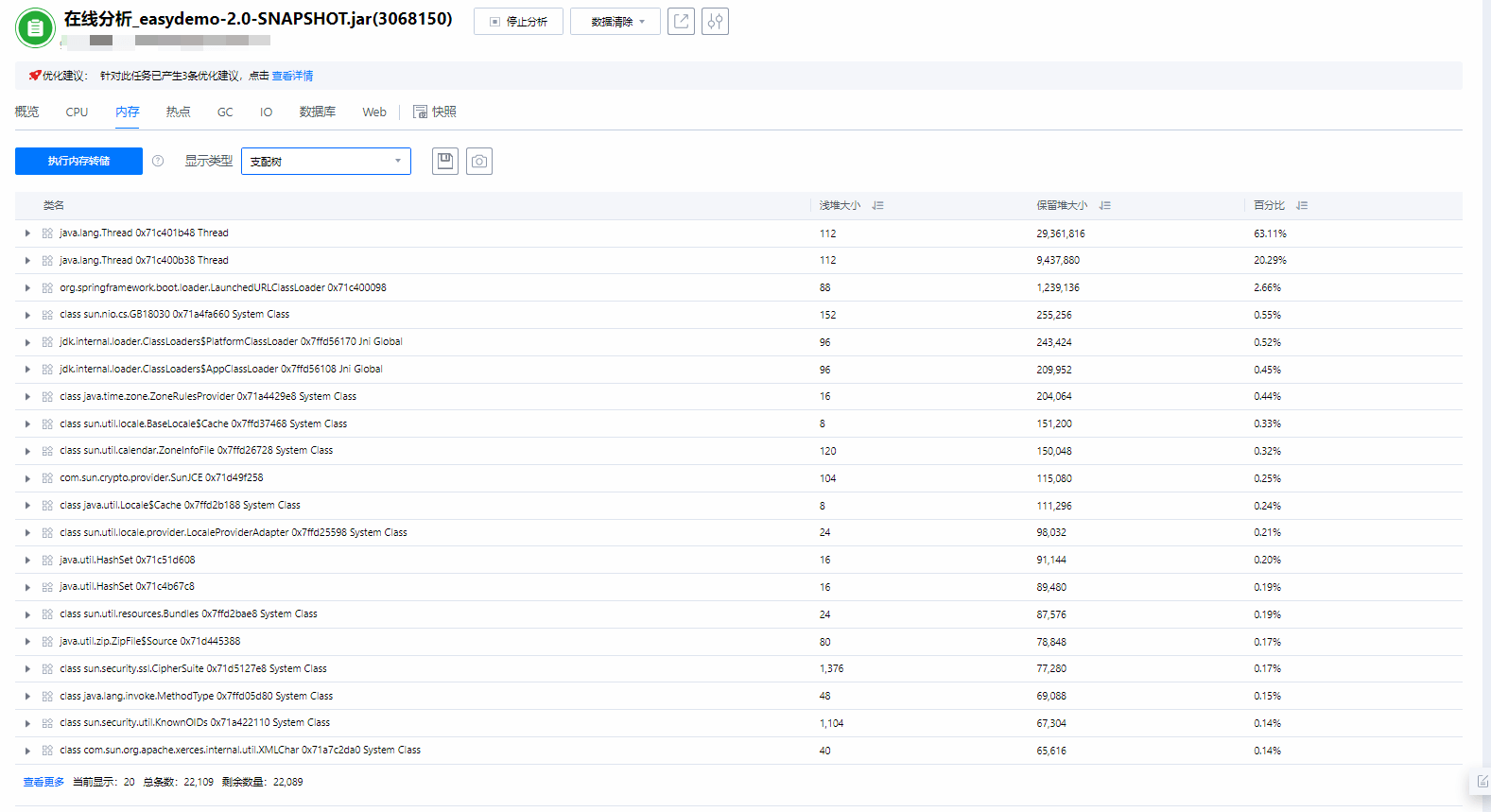Click the 查看更多 link
Viewport: 1491px width, 812px height.
[x=43, y=782]
